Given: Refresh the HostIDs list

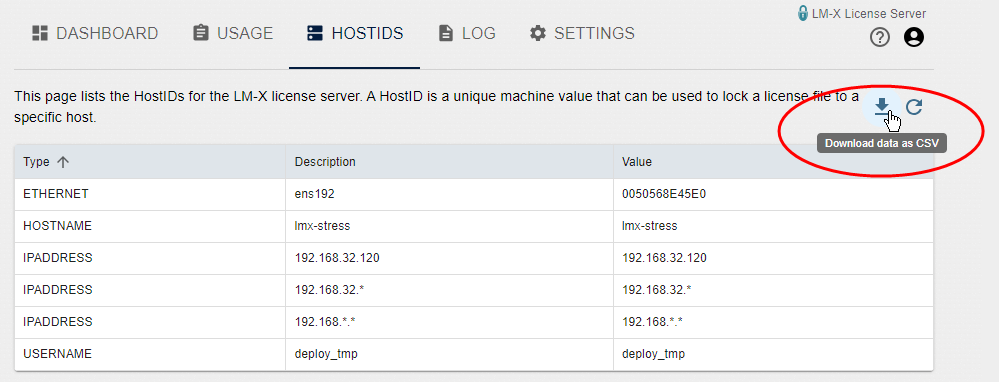Looking at the screenshot, I should pos(914,106).
